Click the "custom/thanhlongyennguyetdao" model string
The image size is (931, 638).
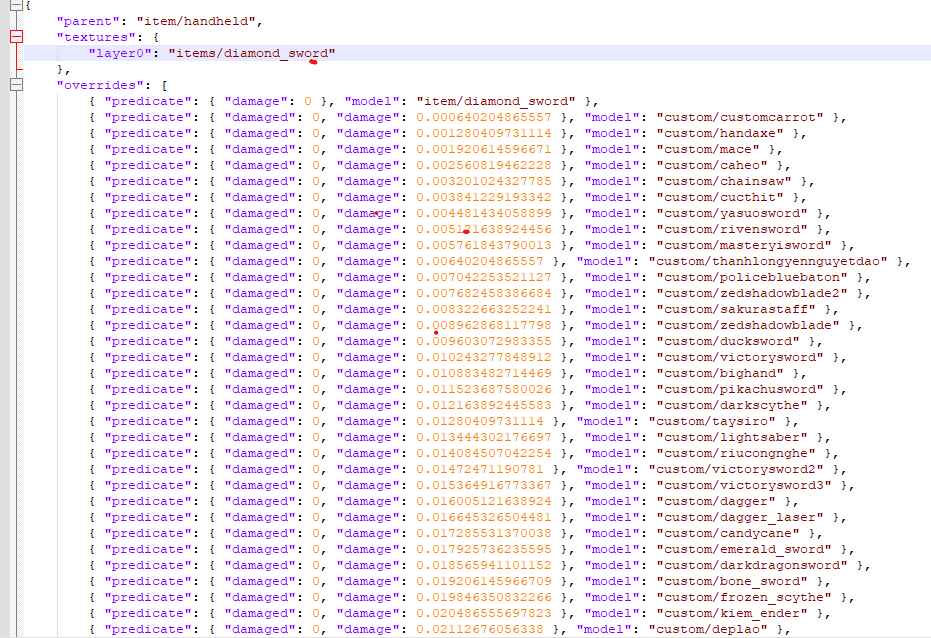coord(768,262)
